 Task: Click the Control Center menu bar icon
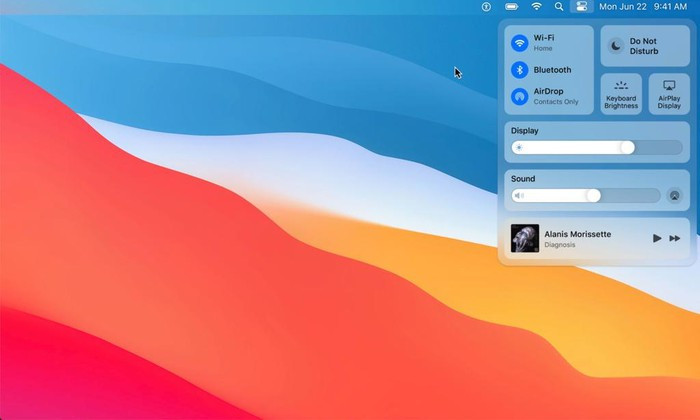[x=581, y=6]
